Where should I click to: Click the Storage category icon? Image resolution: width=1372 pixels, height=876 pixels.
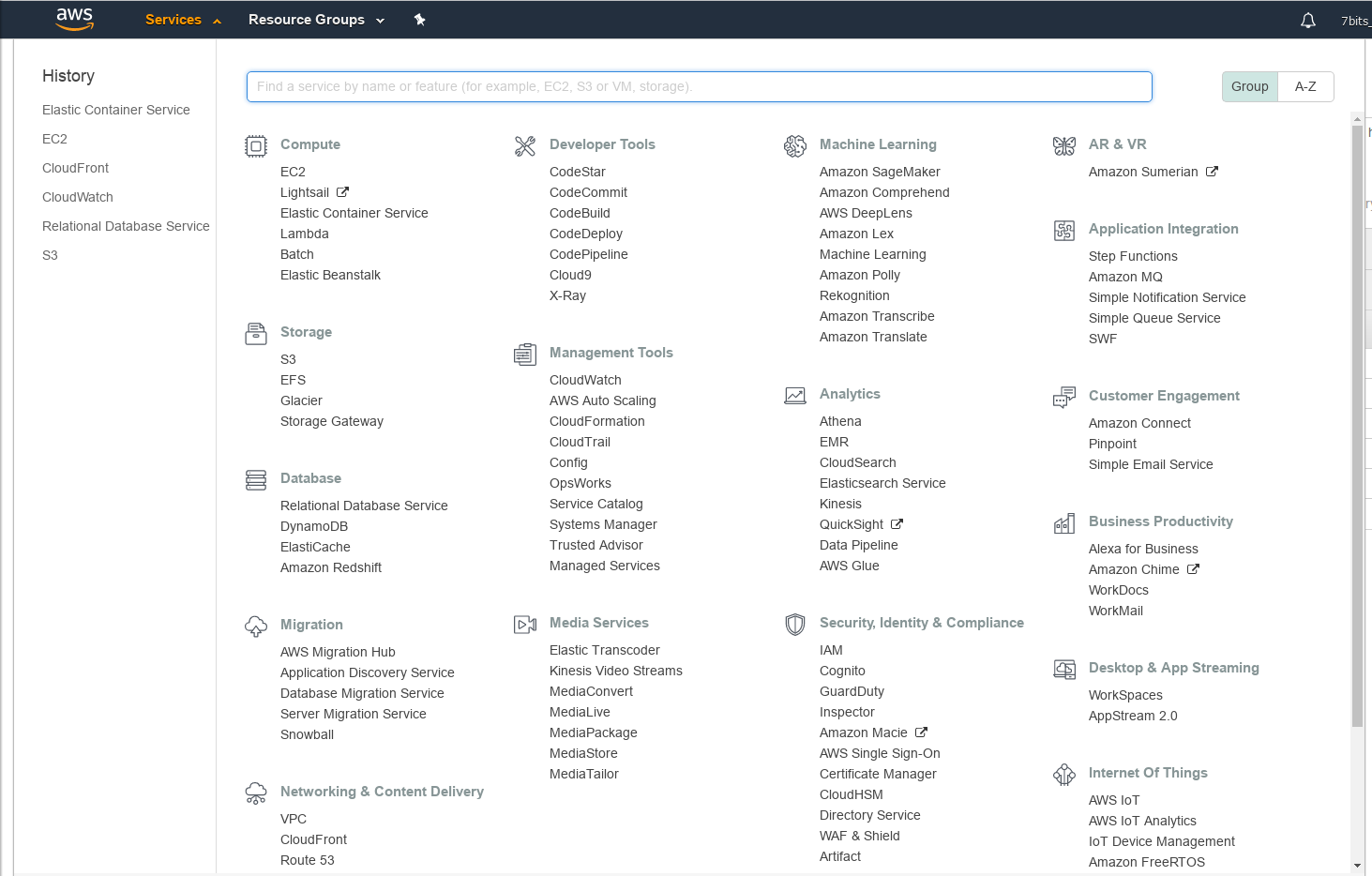[x=256, y=334]
